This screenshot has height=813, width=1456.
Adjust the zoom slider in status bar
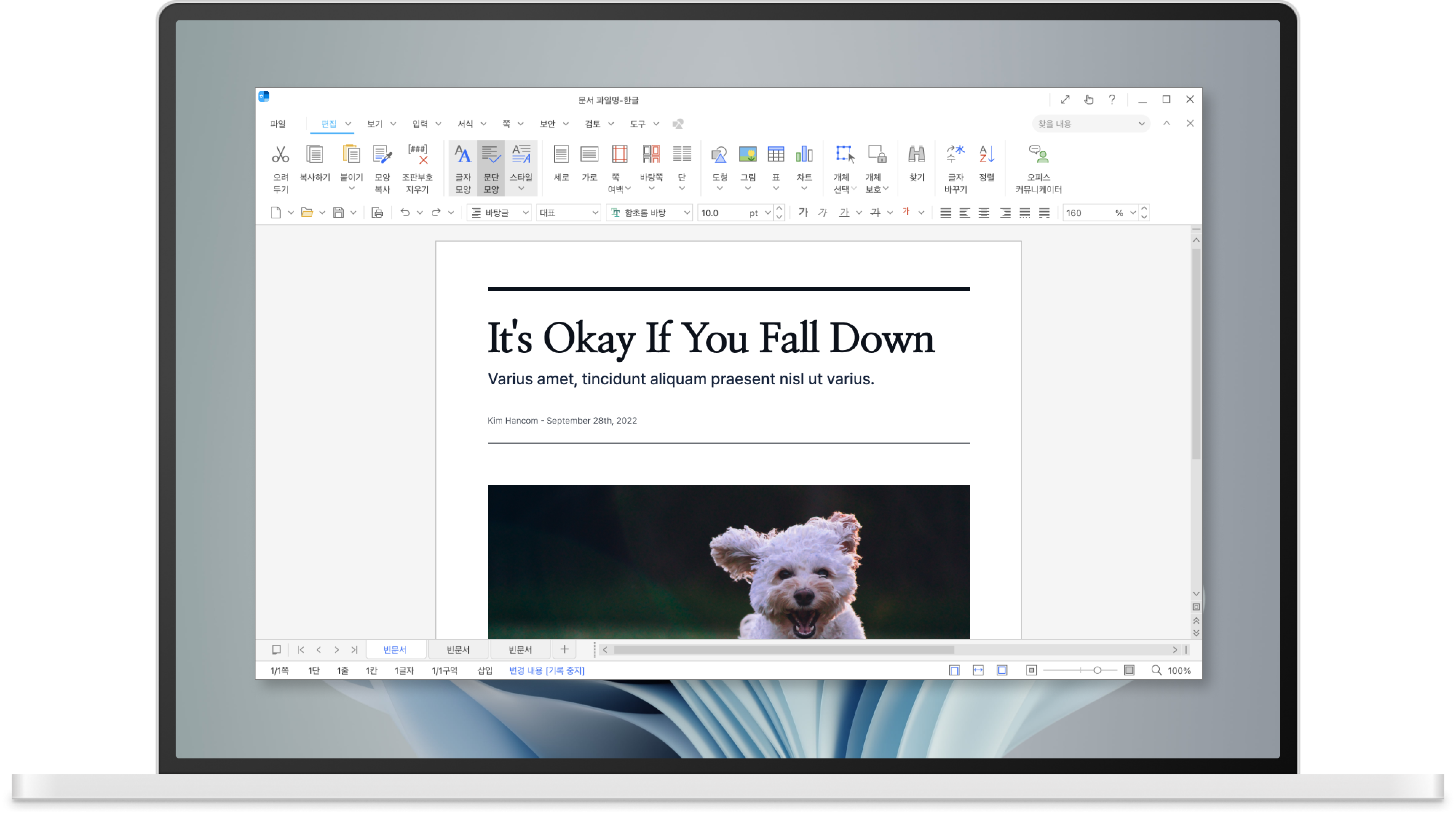(x=1097, y=671)
